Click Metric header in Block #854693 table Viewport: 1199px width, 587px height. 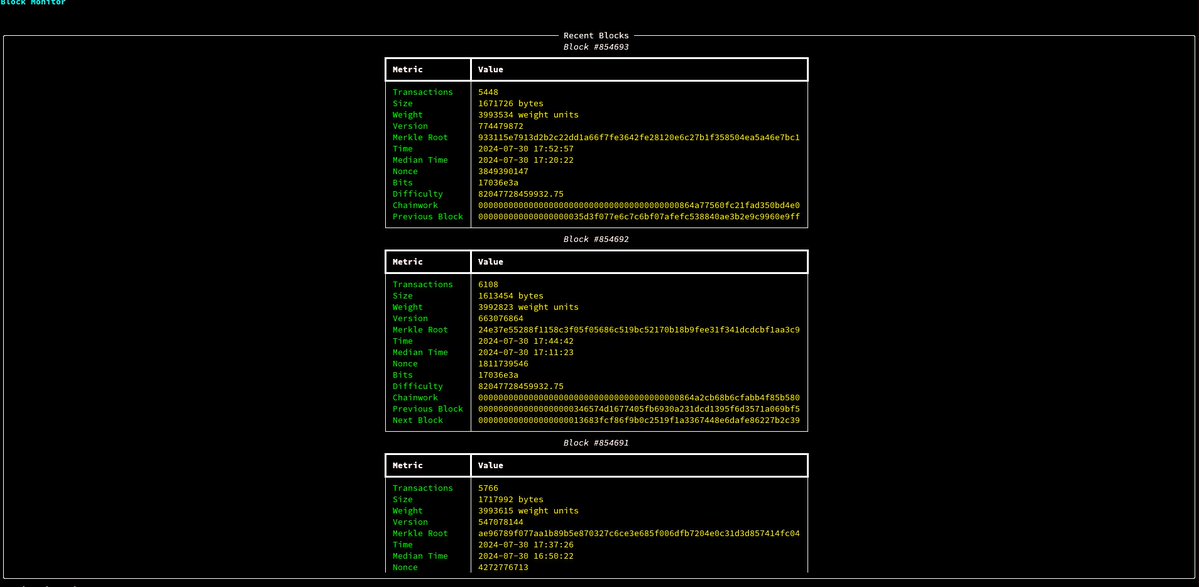[x=408, y=69]
